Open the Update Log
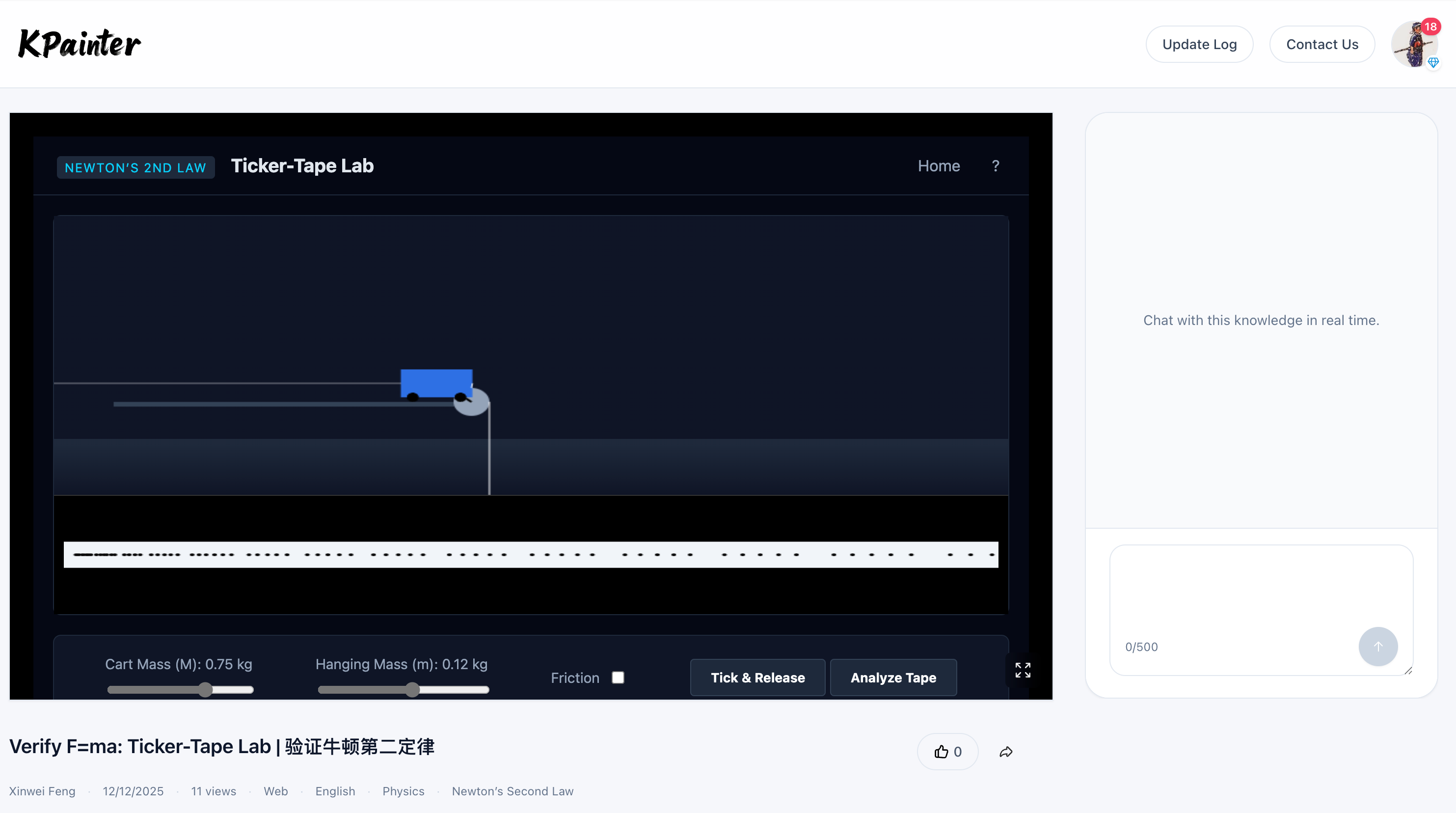This screenshot has height=813, width=1456. point(1199,44)
